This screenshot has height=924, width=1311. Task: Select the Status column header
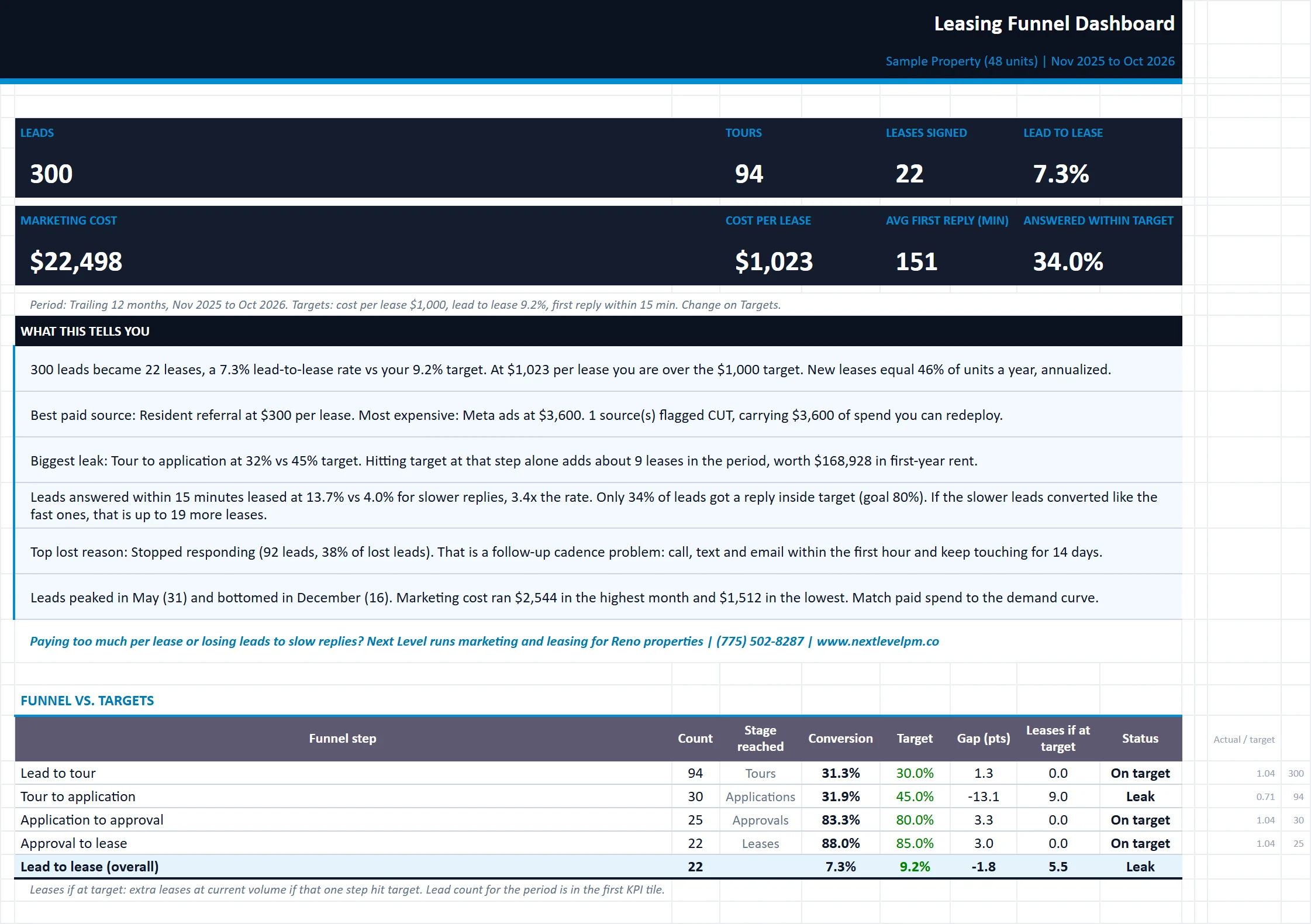coord(1140,739)
